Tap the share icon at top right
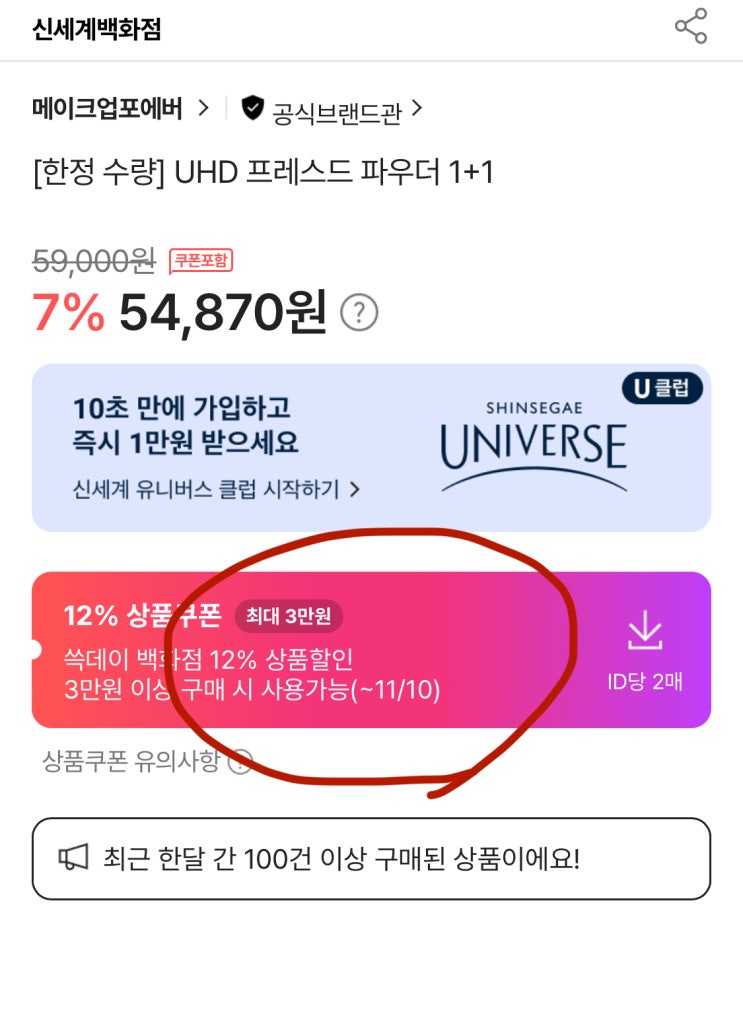The image size is (743, 1010). coord(690,27)
